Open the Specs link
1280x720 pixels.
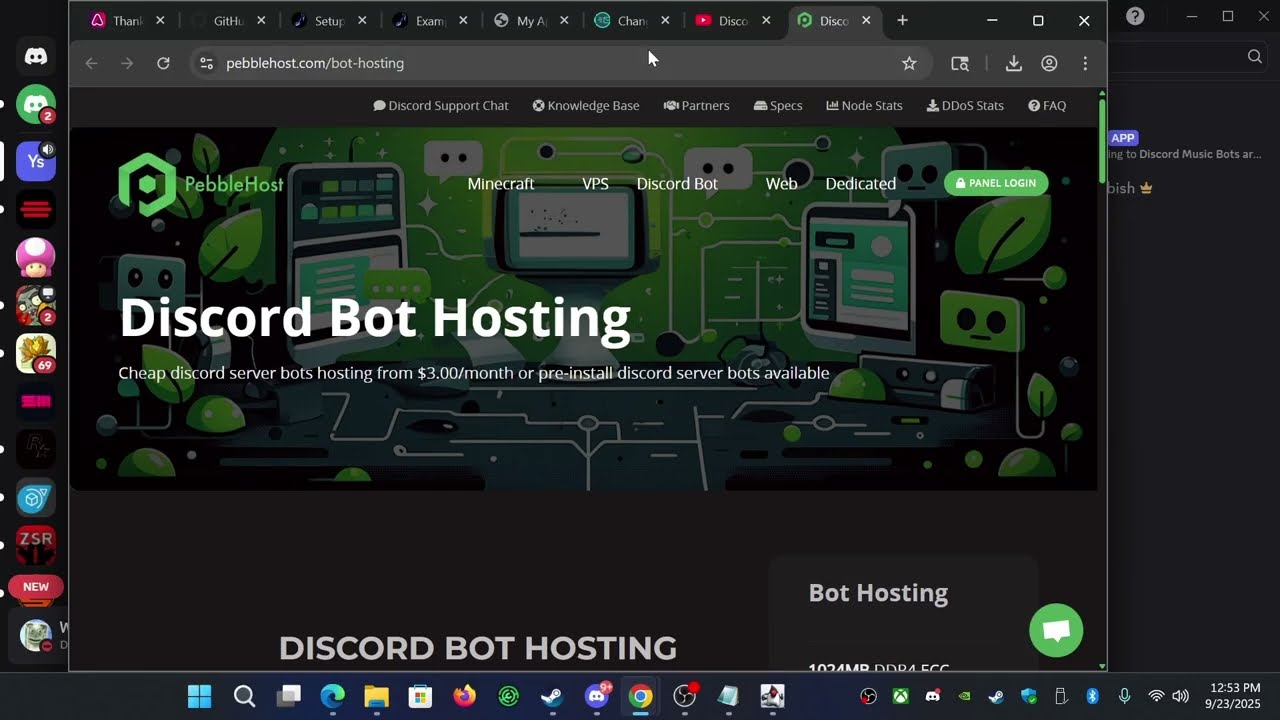point(778,105)
